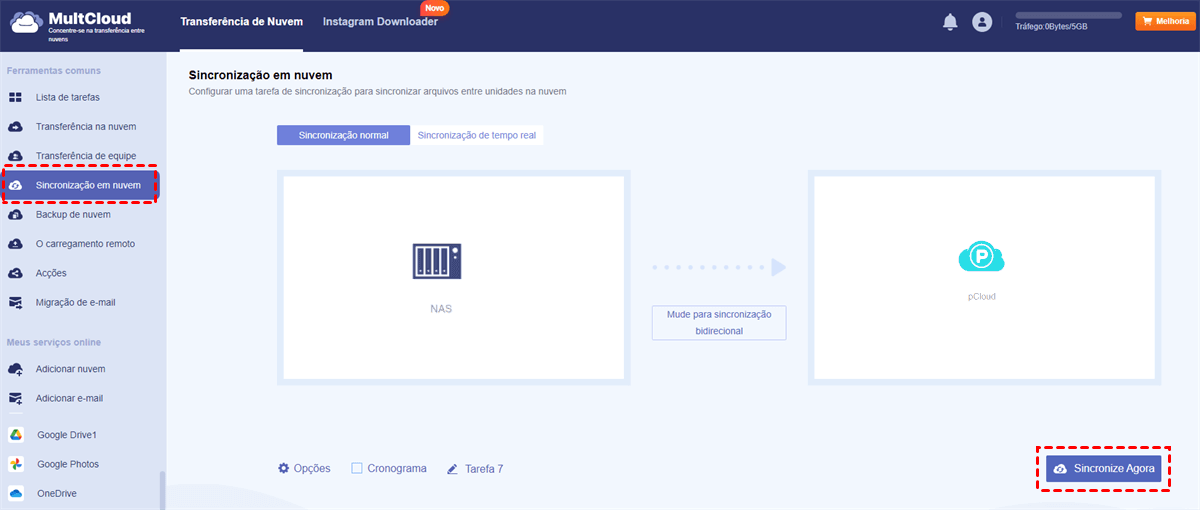1200x510 pixels.
Task: Click the Transferência na nuvem icon
Action: (x=15, y=127)
